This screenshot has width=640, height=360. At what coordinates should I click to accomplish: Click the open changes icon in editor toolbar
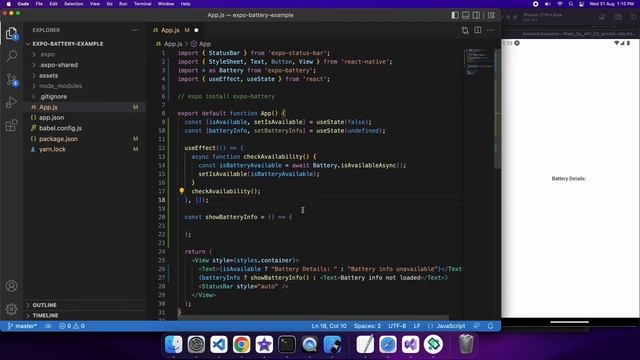(x=465, y=30)
